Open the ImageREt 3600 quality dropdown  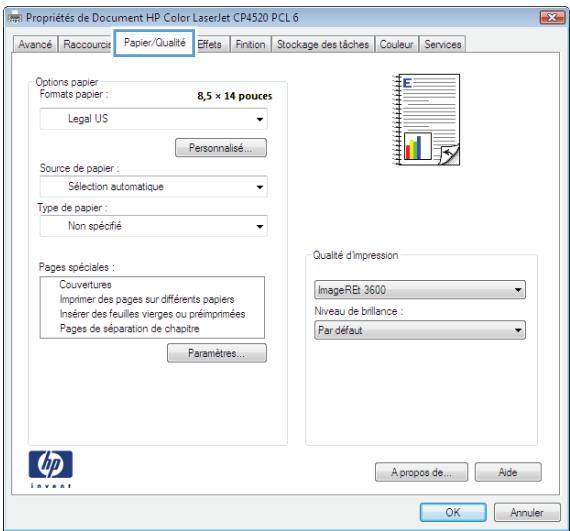[420, 290]
